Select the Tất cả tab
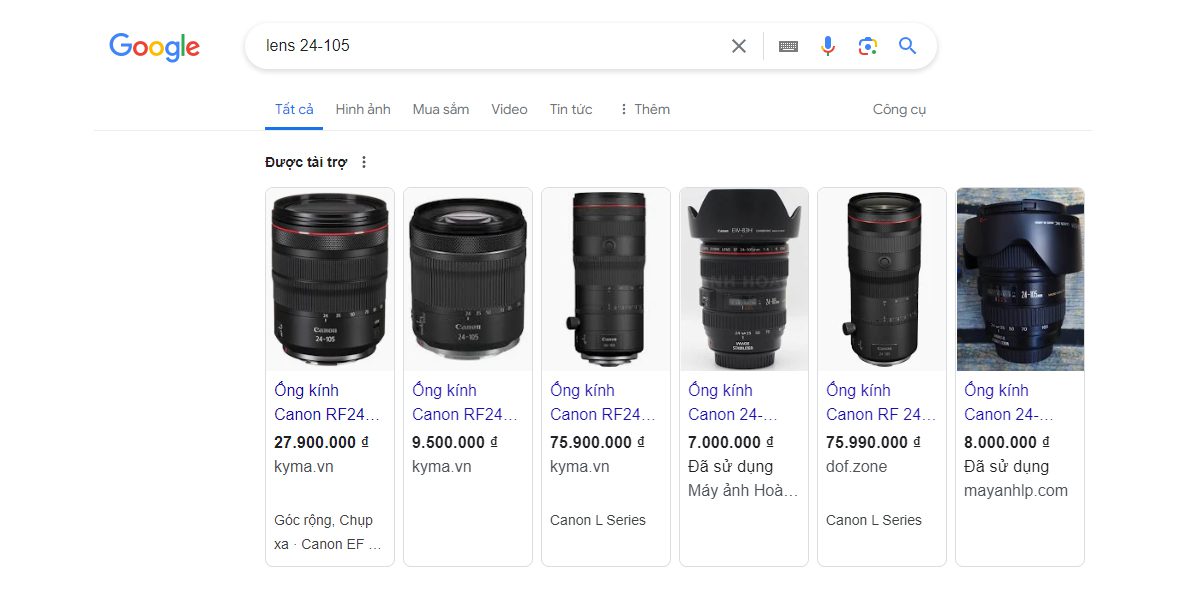This screenshot has width=1186, height=593. point(294,109)
